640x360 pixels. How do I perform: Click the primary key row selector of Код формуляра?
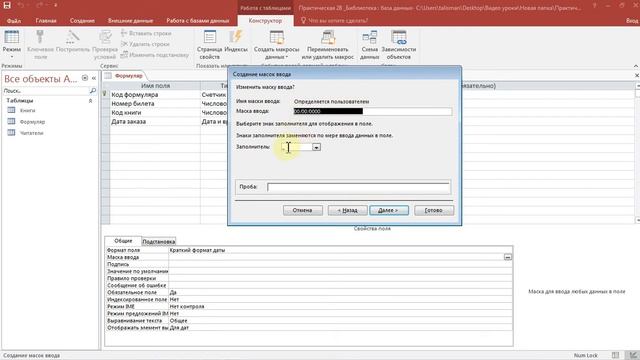pos(105,95)
